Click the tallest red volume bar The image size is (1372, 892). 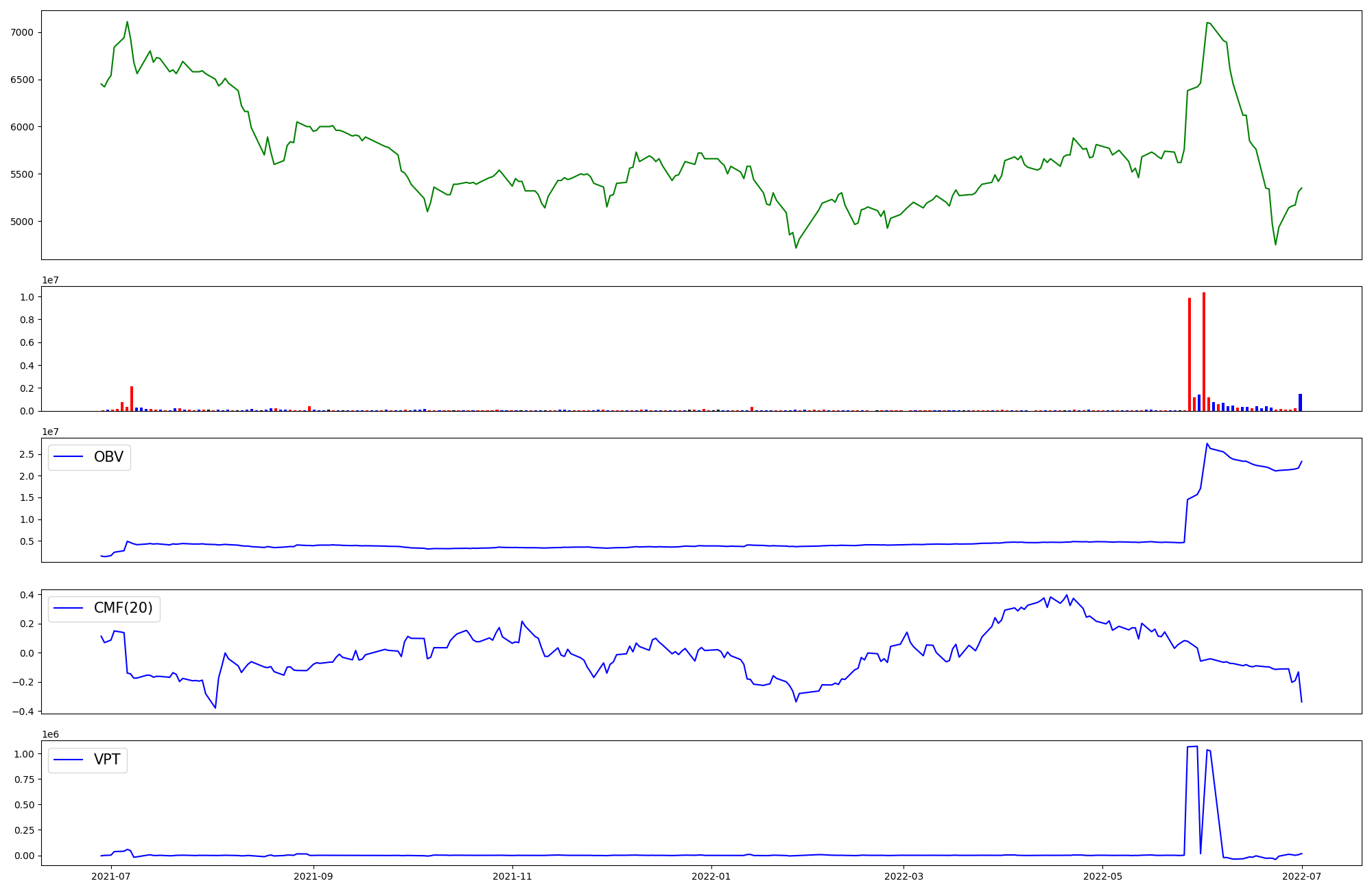pos(1204,351)
